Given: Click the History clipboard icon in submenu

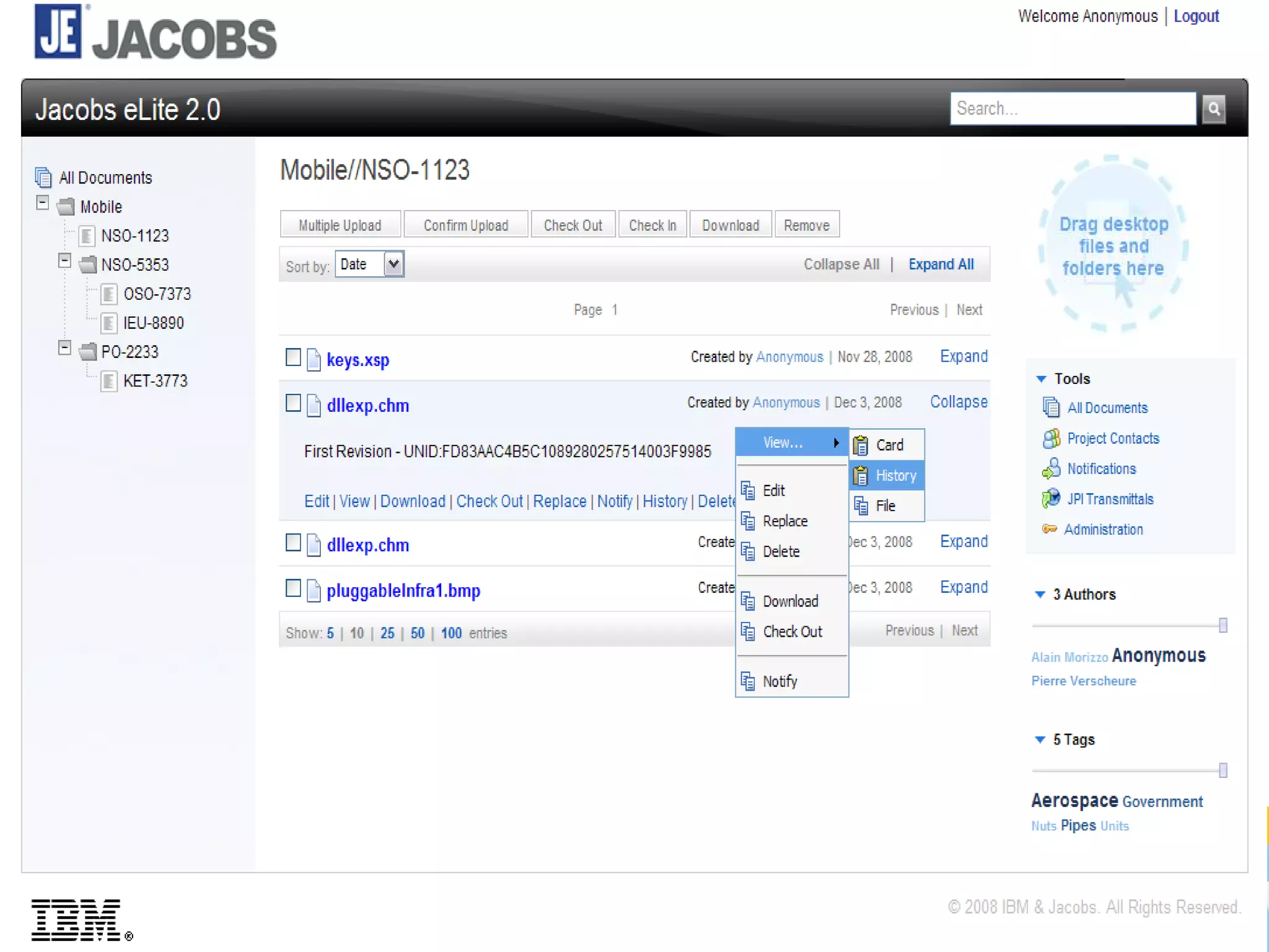Looking at the screenshot, I should 861,475.
